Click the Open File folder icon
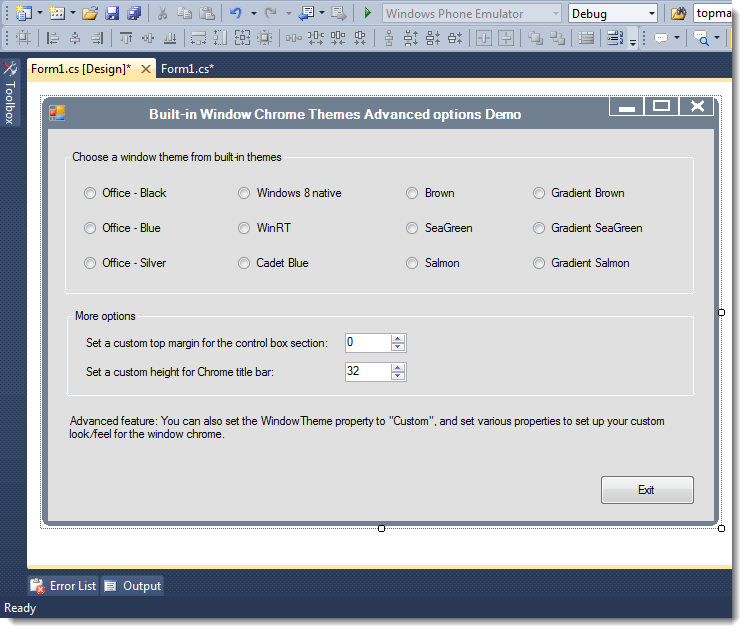The width and height of the screenshot is (747, 633). tap(90, 13)
